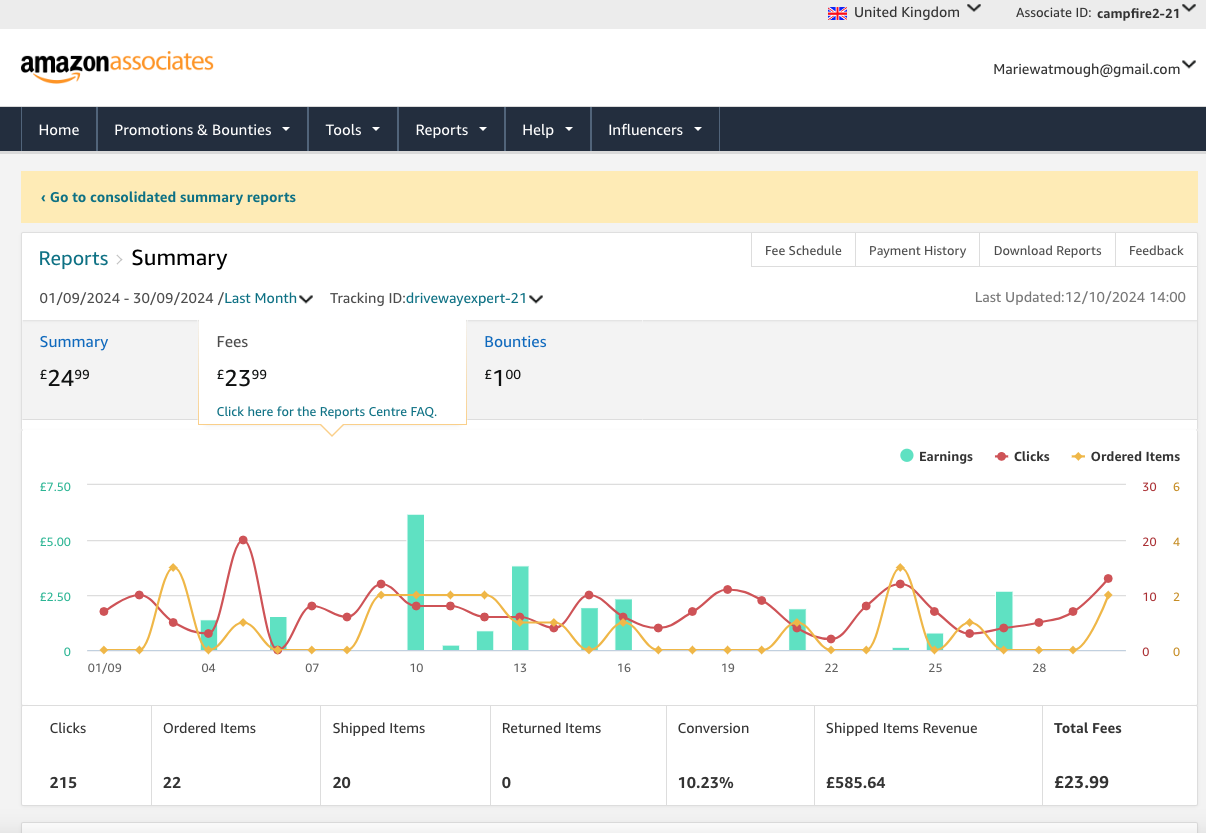Click the Amazon Associates logo

tap(117, 66)
